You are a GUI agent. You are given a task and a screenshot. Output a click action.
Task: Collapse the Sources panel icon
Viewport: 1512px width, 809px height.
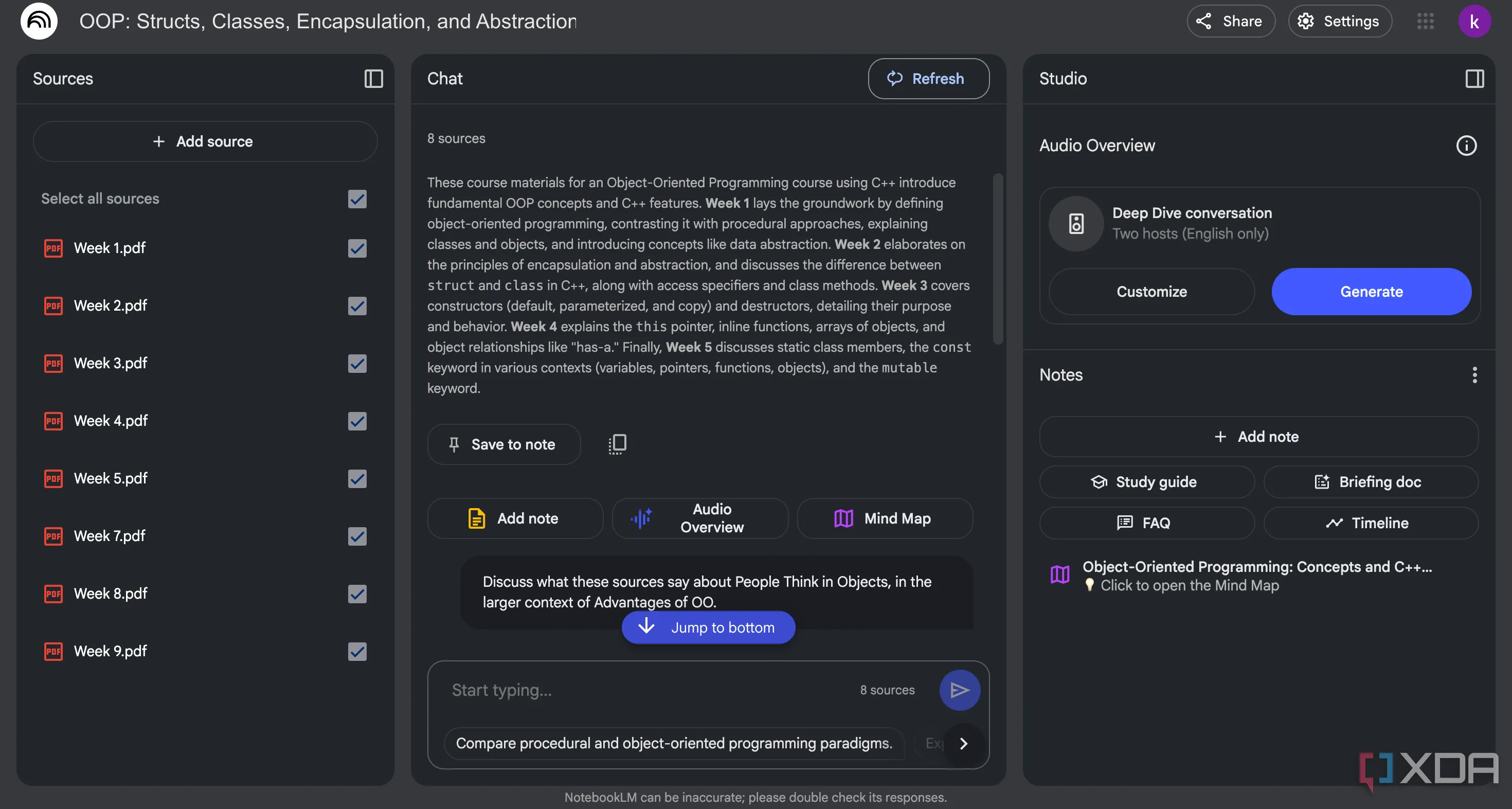373,79
